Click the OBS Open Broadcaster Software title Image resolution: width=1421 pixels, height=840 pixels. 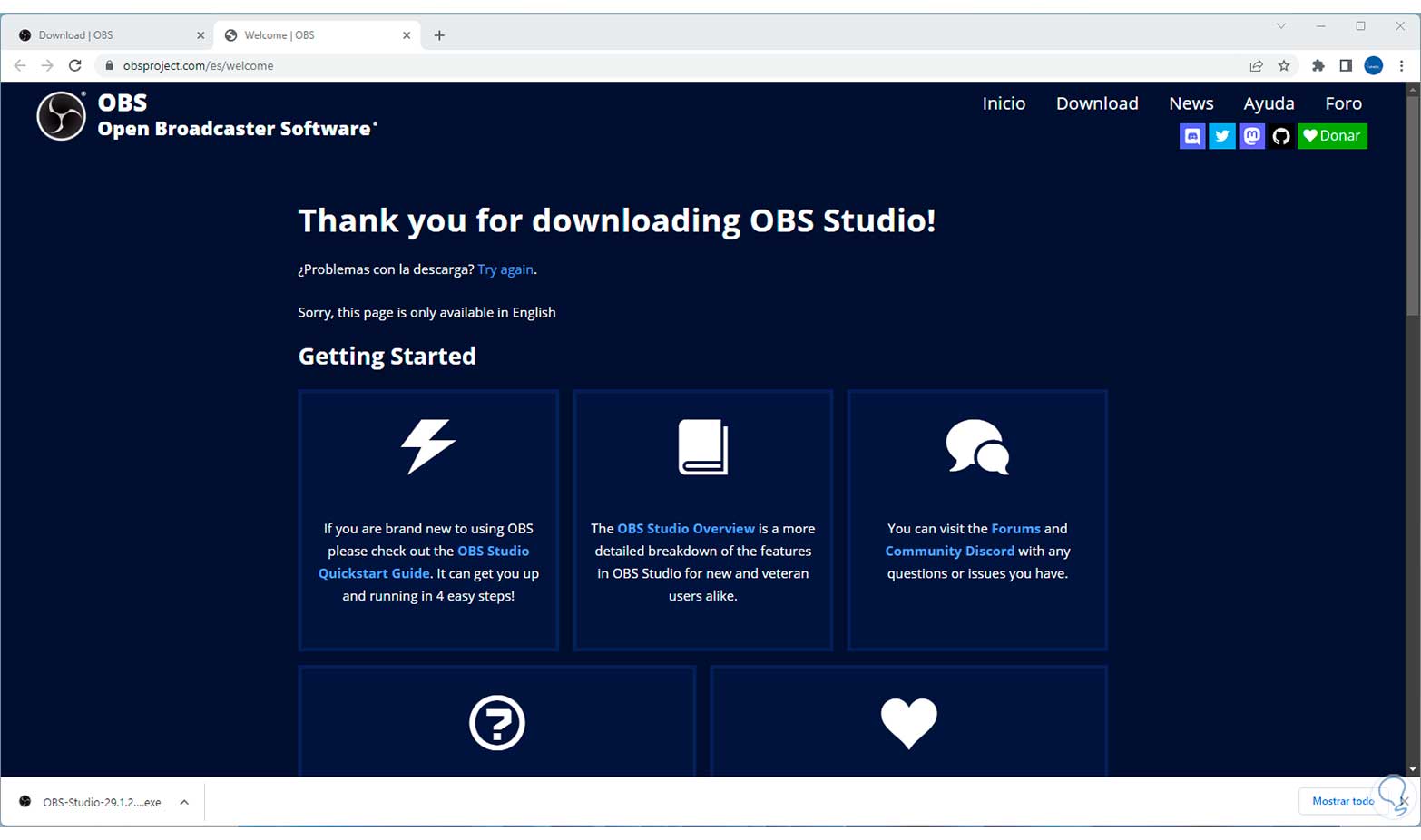236,115
